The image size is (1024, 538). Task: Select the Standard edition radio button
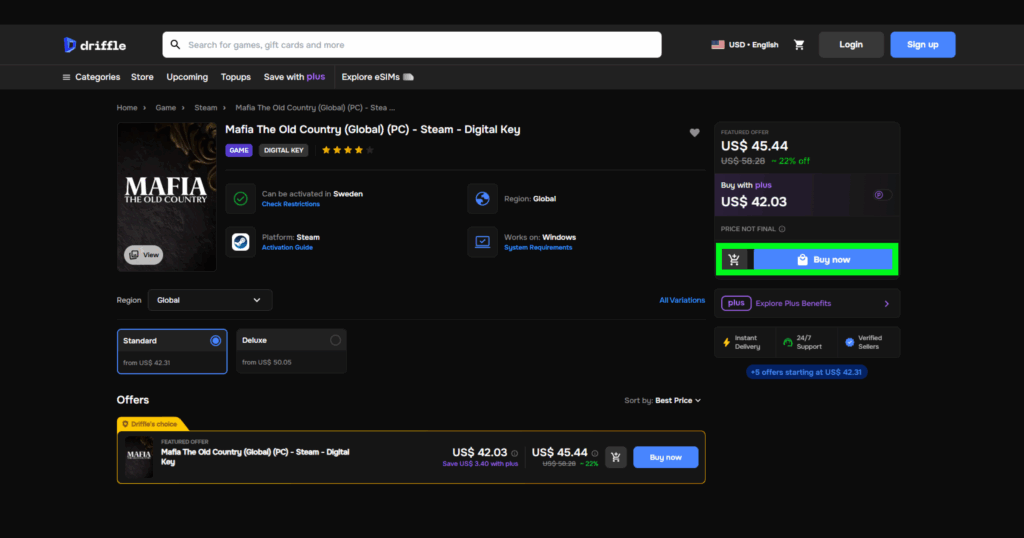215,341
